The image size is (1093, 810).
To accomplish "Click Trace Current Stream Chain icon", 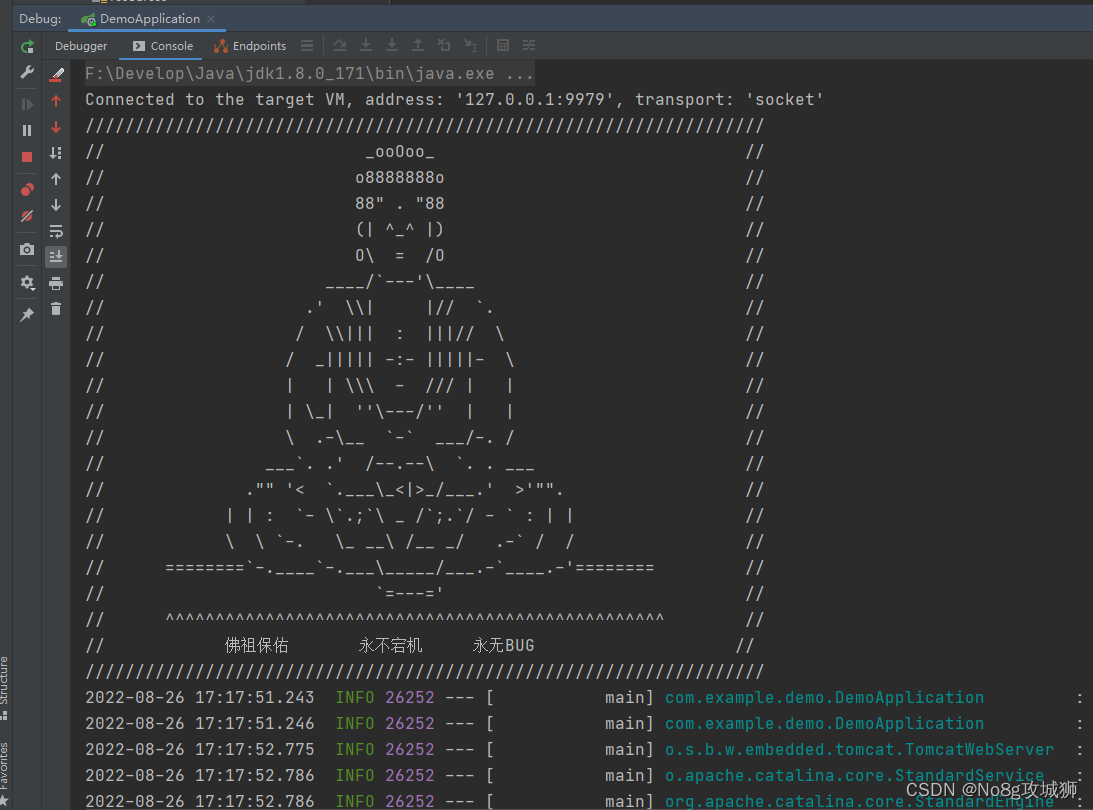I will coord(529,45).
